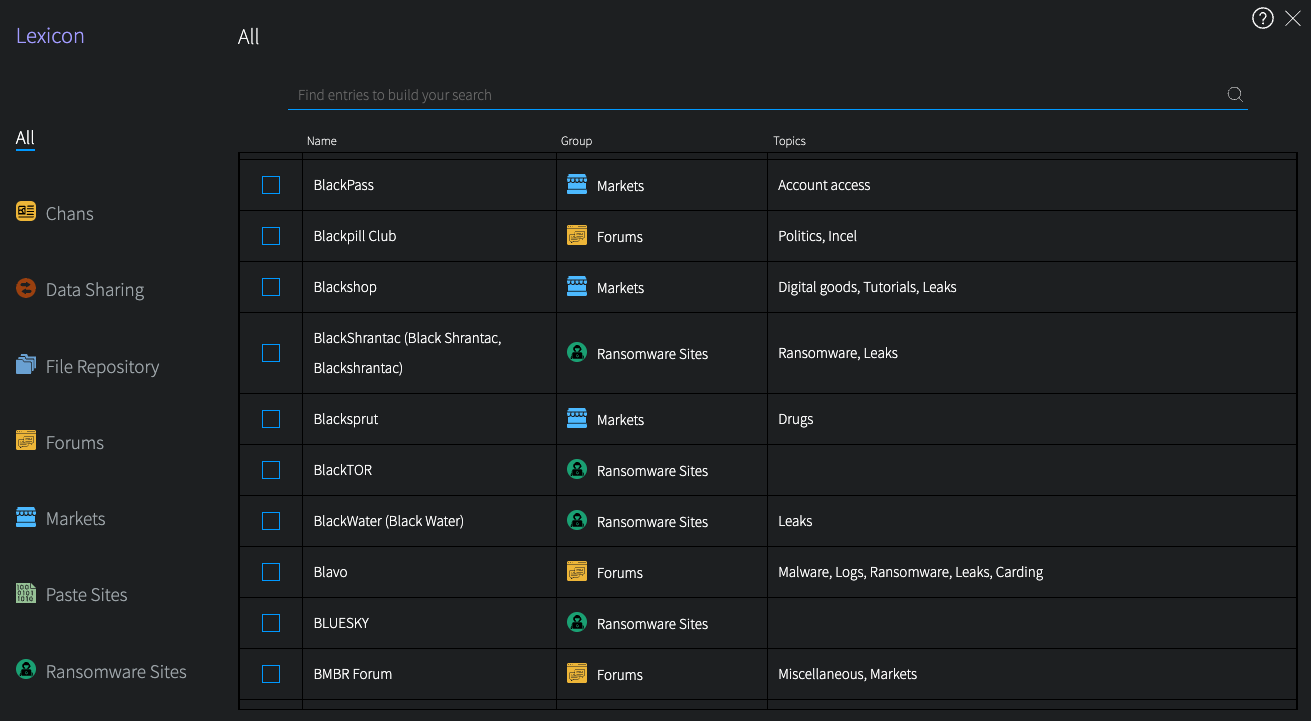Select the Blackshop entry name

pos(345,287)
